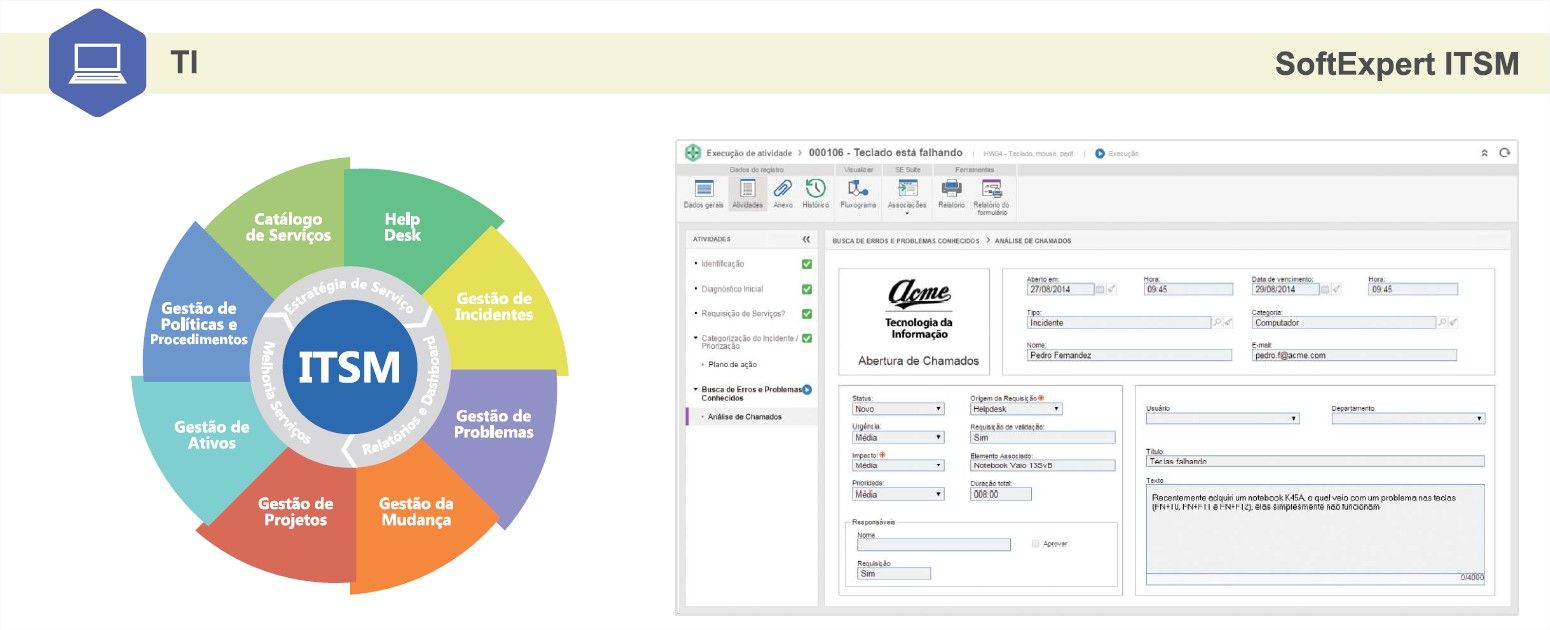Click green check beside Requisição de Serviços?
Screen dimensions: 1550x630
tap(807, 314)
